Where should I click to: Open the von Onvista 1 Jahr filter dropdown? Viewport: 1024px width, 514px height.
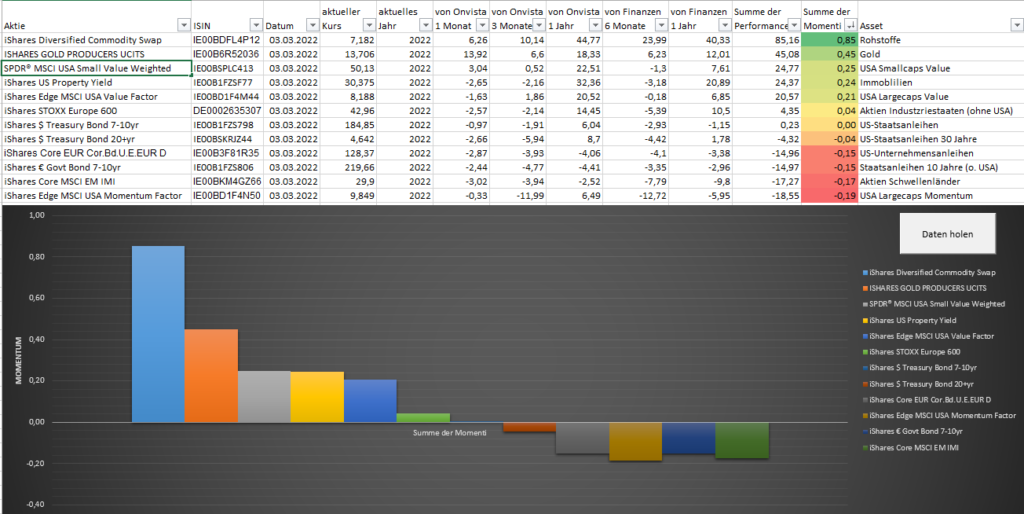click(x=595, y=26)
